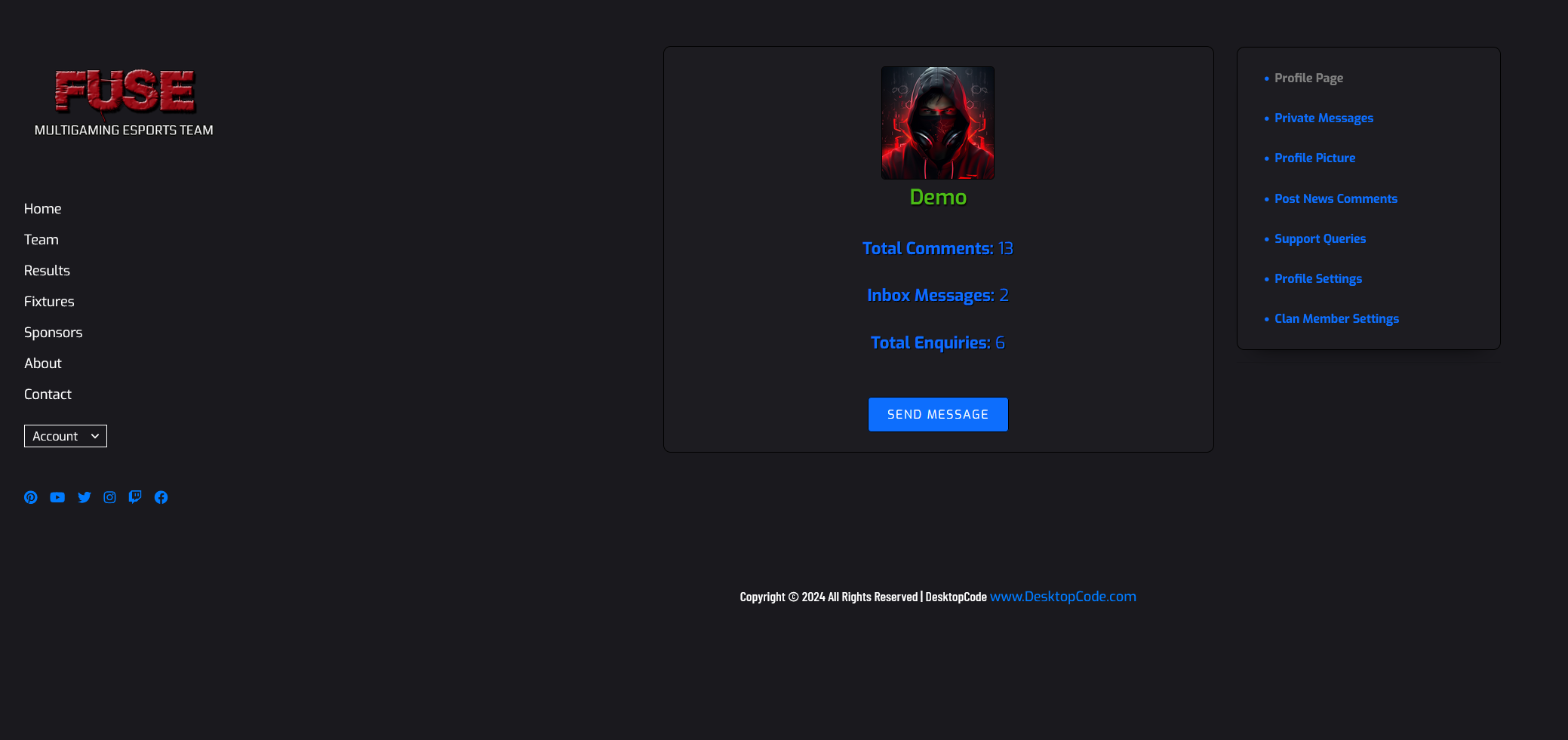Go to Clan Member Settings
The height and width of the screenshot is (740, 1568).
(1336, 319)
